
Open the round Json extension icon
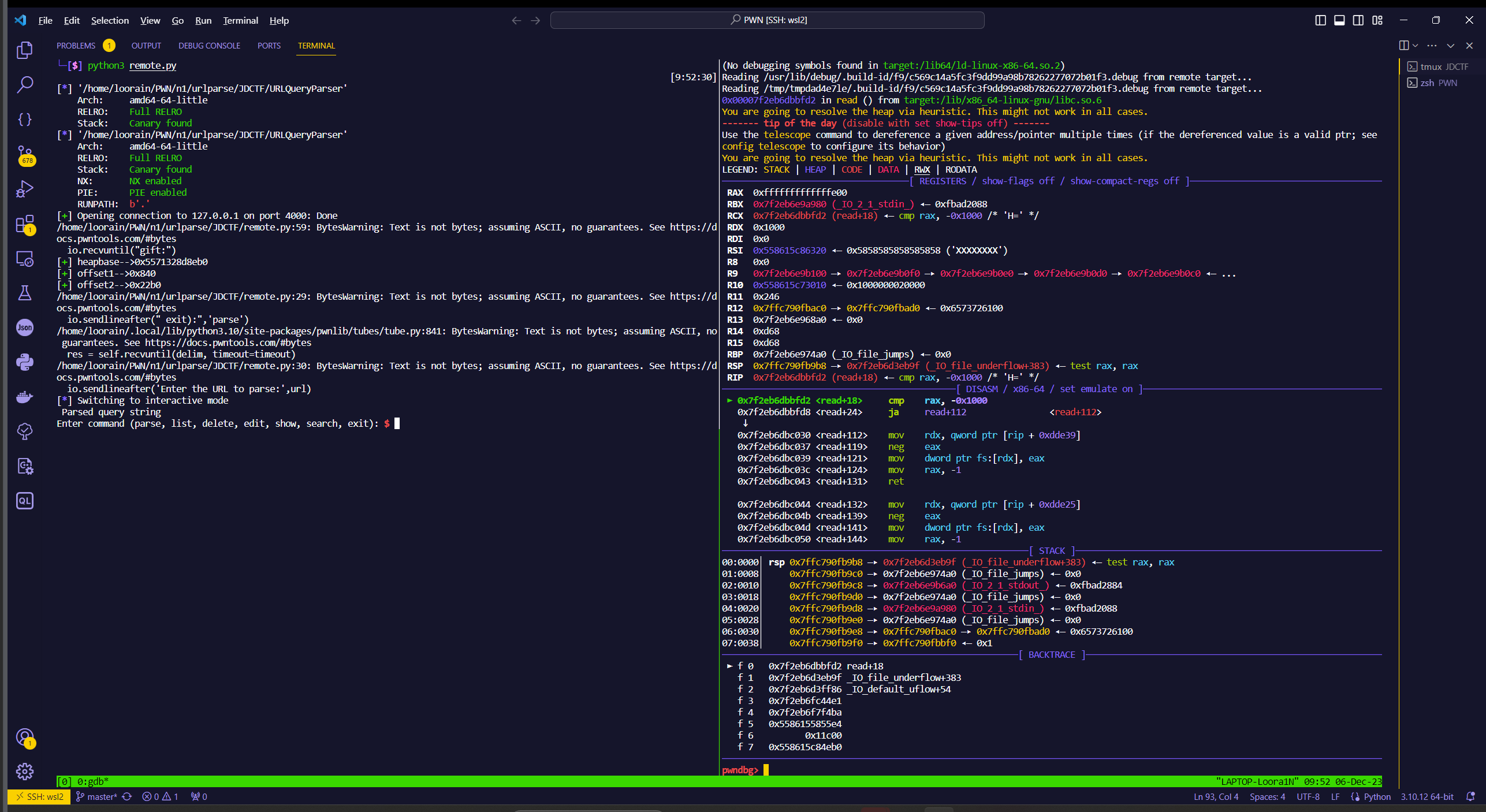[x=25, y=327]
